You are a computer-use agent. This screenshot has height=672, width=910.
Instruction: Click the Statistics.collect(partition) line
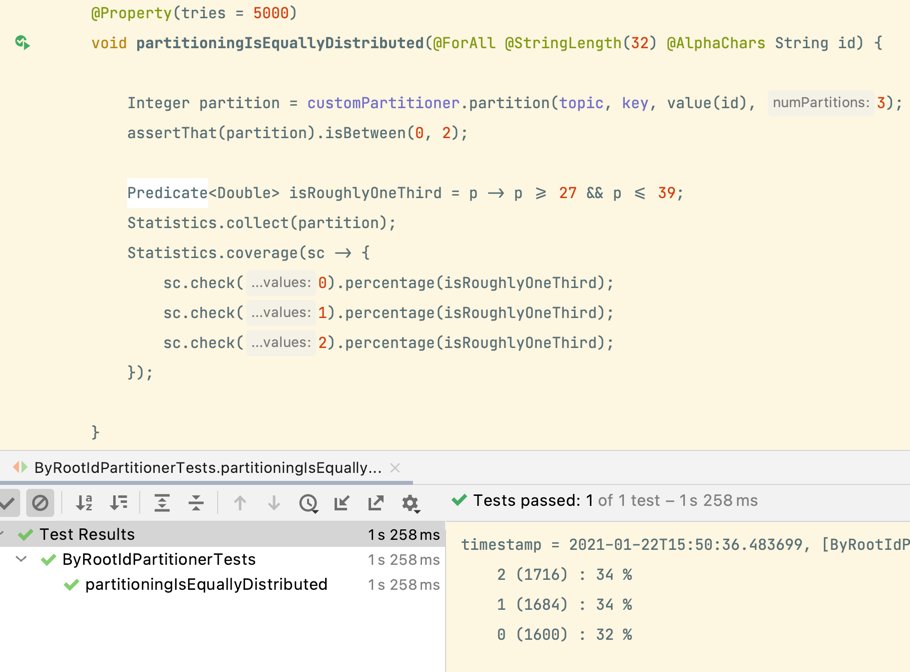(x=261, y=223)
